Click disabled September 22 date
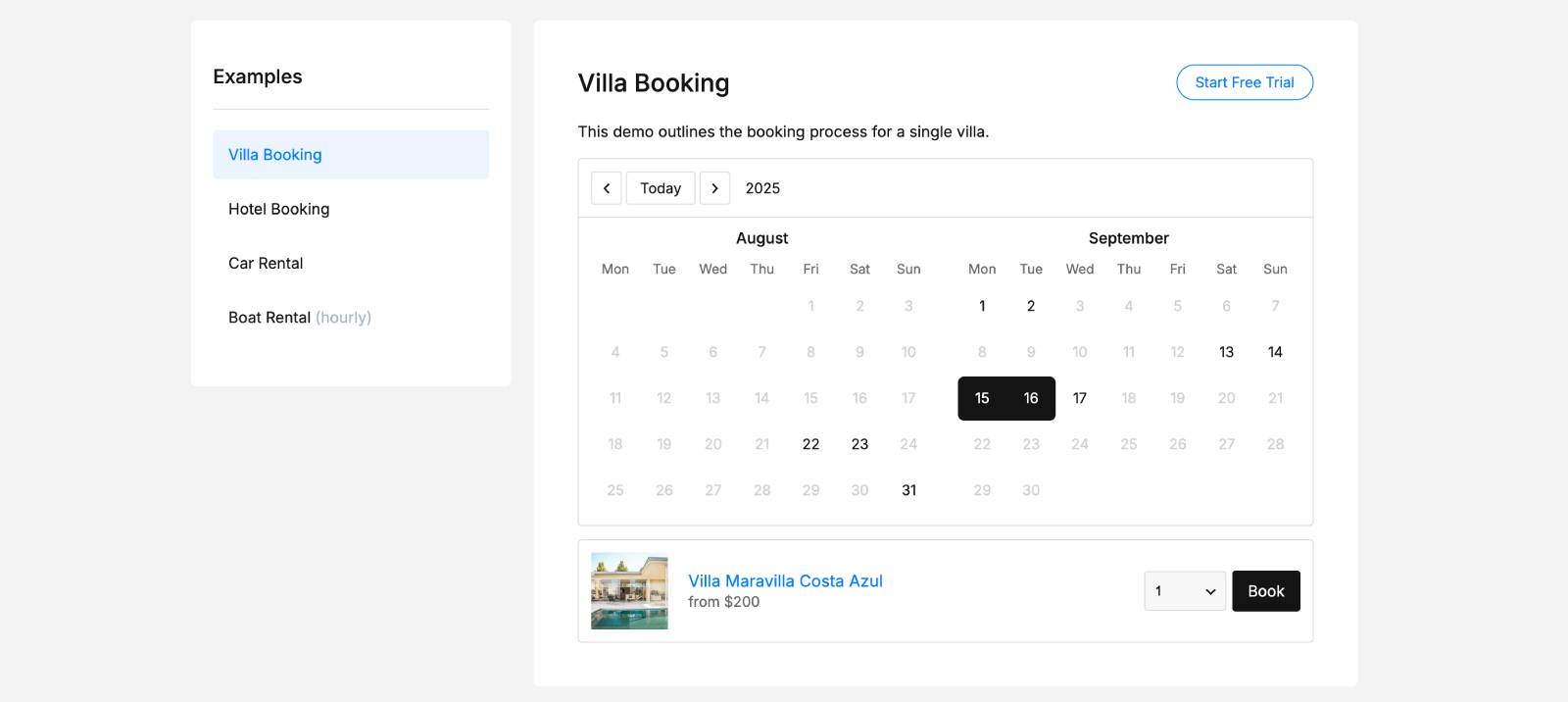Screen dimensions: 1568x702 [982, 444]
